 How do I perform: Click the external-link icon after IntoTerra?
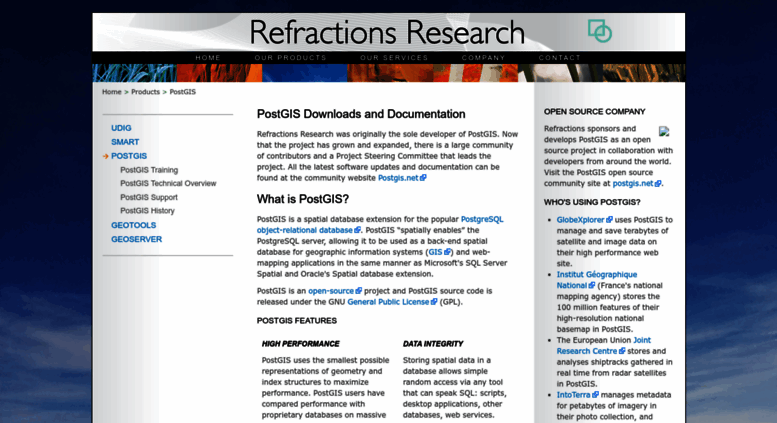coord(596,395)
